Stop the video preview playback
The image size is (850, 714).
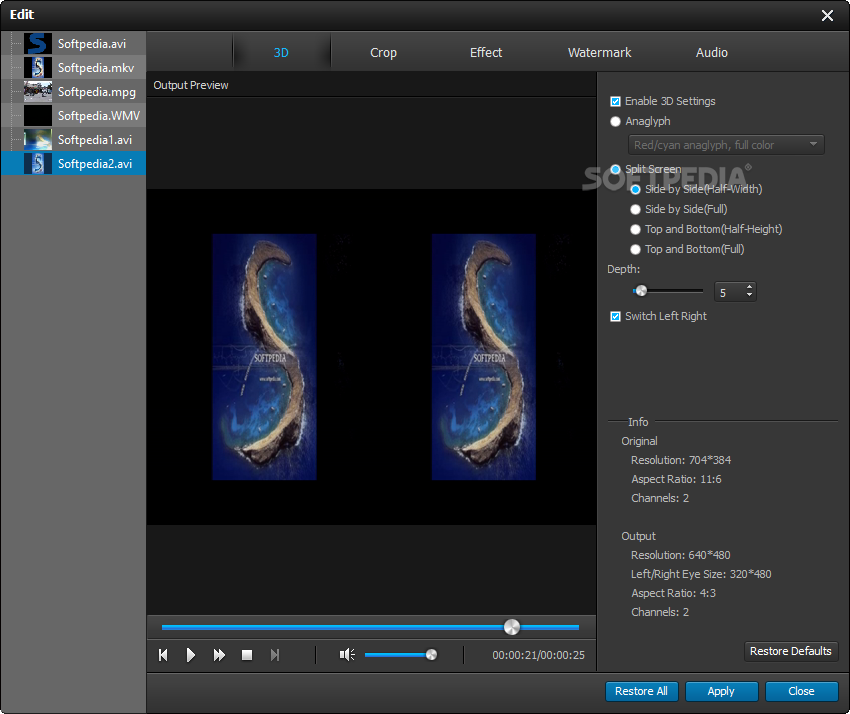tap(247, 655)
